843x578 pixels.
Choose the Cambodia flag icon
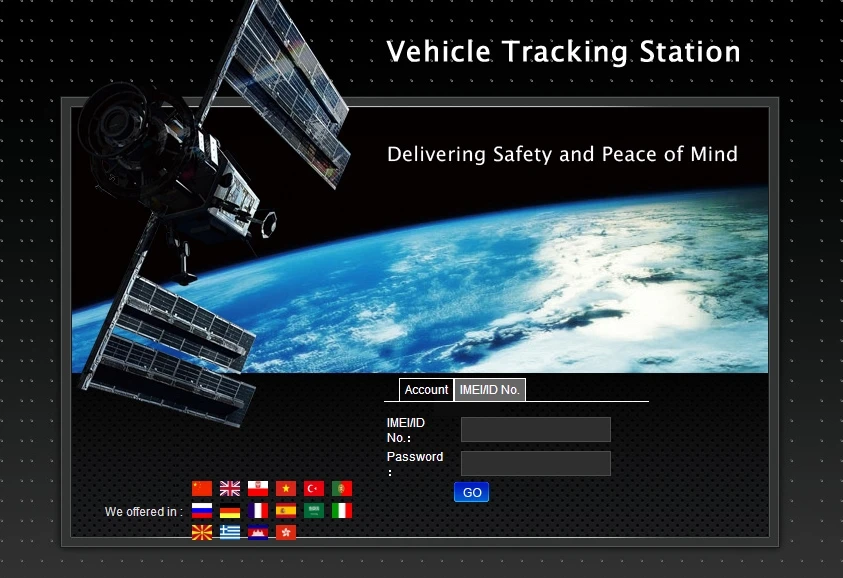(259, 532)
